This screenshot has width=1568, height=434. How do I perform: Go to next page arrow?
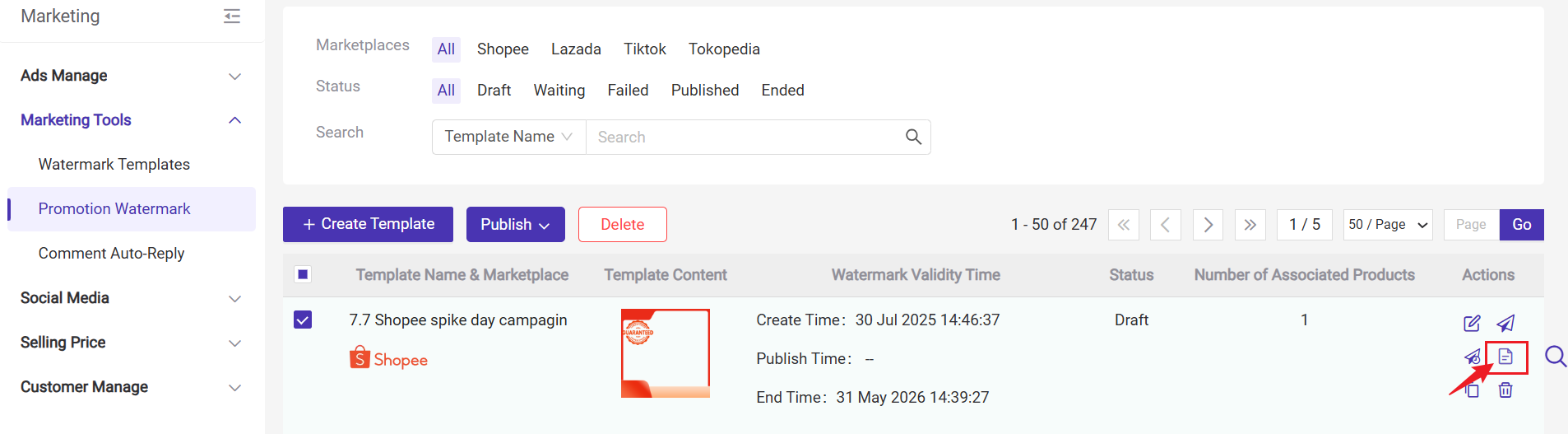coord(1208,225)
